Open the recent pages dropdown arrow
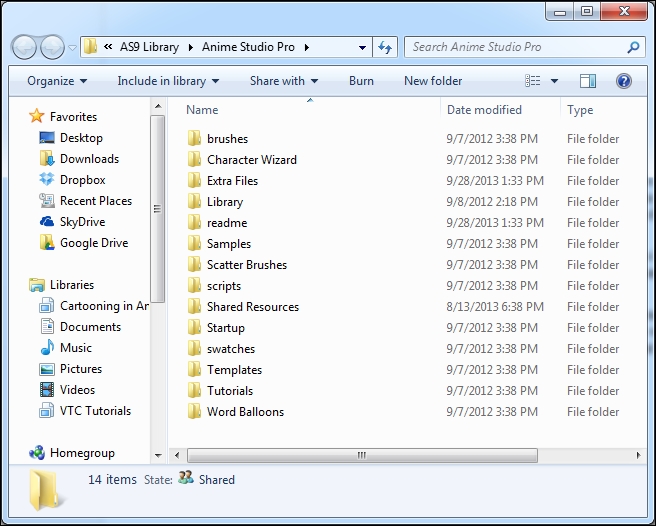 coord(72,48)
